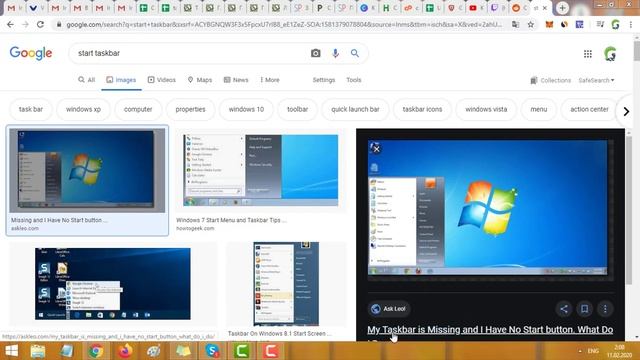Go back in browser
The image size is (640, 360).
[10, 24]
